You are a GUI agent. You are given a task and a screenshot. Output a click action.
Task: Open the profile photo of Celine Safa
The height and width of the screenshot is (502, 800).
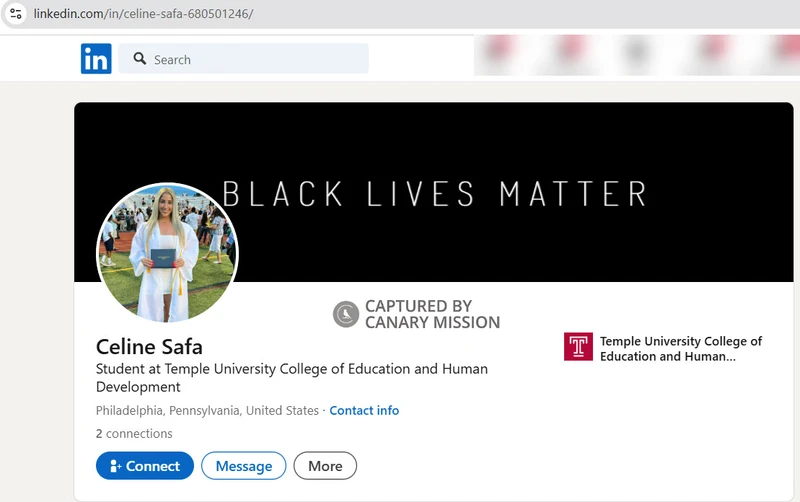point(167,253)
